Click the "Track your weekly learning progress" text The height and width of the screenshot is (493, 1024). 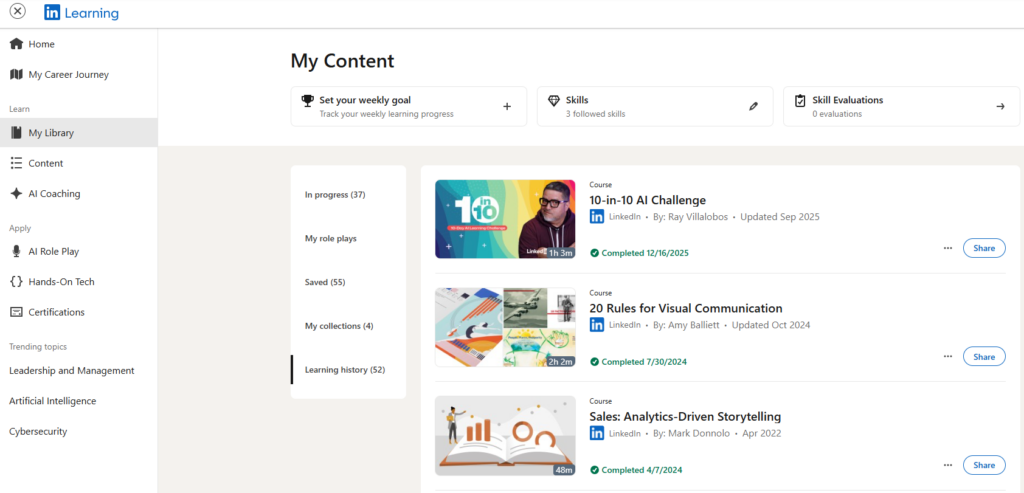click(387, 114)
